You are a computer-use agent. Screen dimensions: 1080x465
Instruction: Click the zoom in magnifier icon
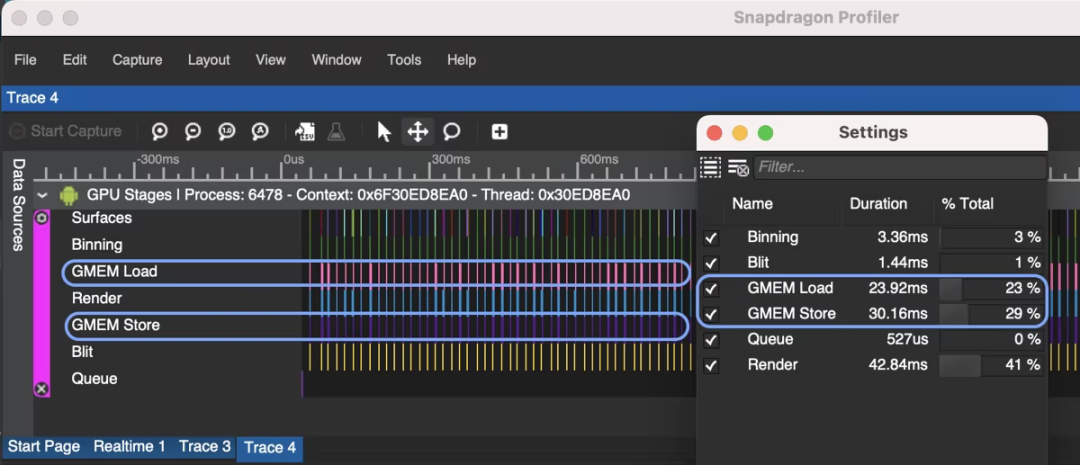tap(160, 131)
